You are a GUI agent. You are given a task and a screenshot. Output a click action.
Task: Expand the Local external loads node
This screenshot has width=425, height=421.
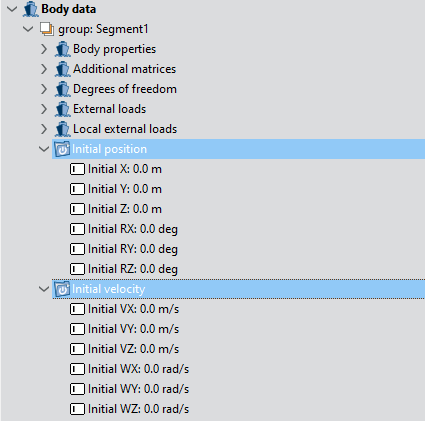point(44,129)
